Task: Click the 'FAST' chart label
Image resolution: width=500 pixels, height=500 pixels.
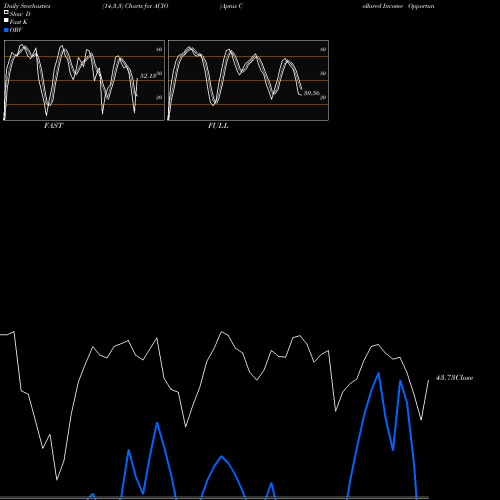Action: tap(53, 126)
